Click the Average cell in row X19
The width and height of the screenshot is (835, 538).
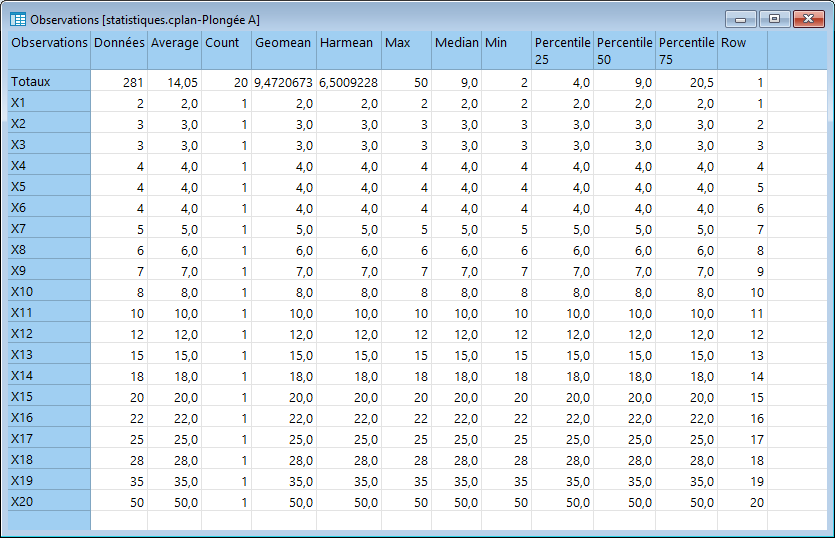175,481
